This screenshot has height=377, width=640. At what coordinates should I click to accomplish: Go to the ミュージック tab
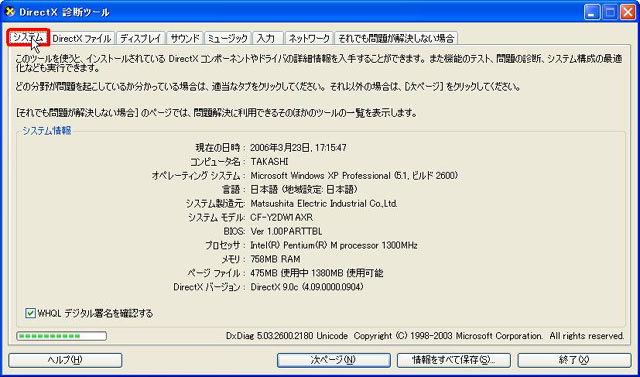pyautogui.click(x=228, y=39)
